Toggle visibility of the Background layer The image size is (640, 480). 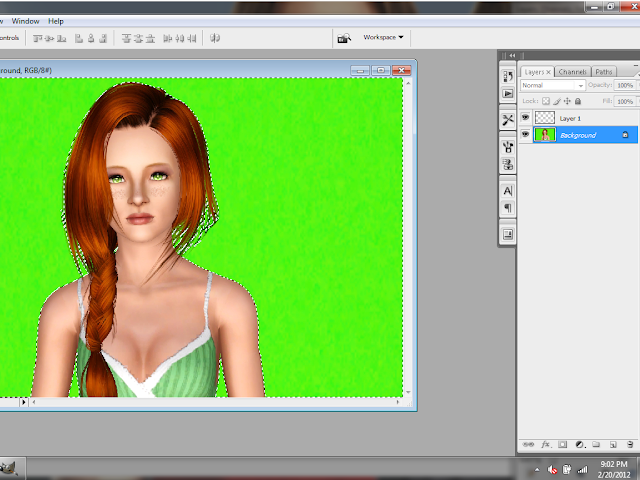526,135
